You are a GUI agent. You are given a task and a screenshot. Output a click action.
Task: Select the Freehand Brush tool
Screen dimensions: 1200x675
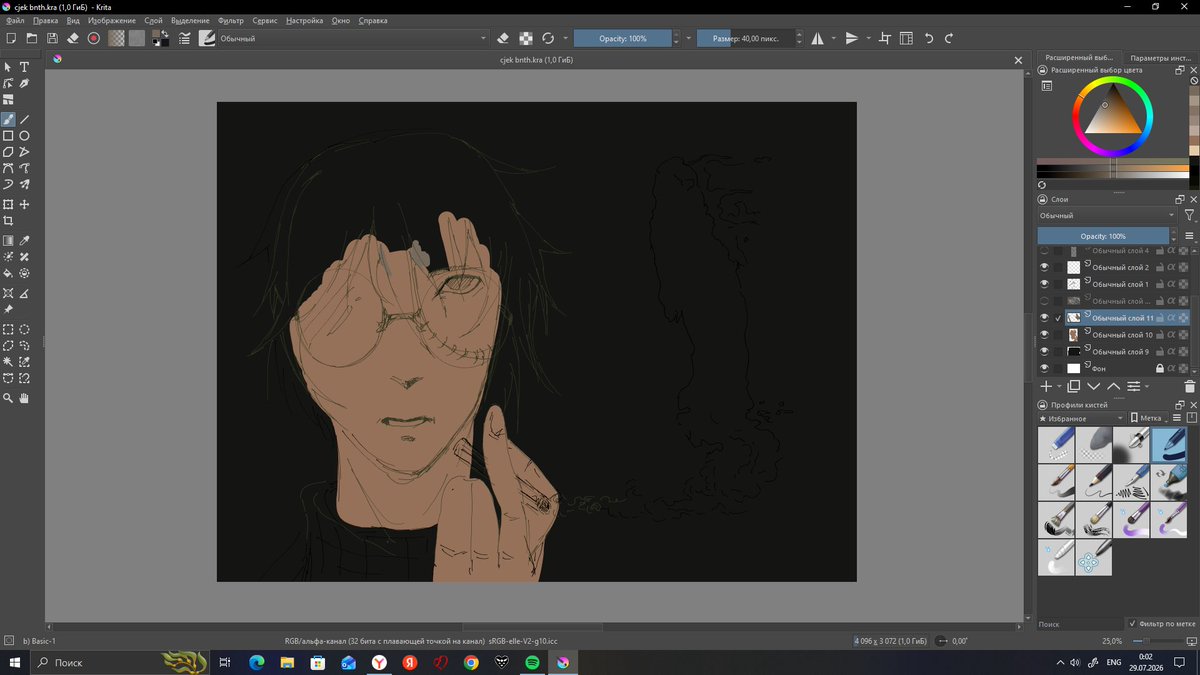pyautogui.click(x=8, y=119)
